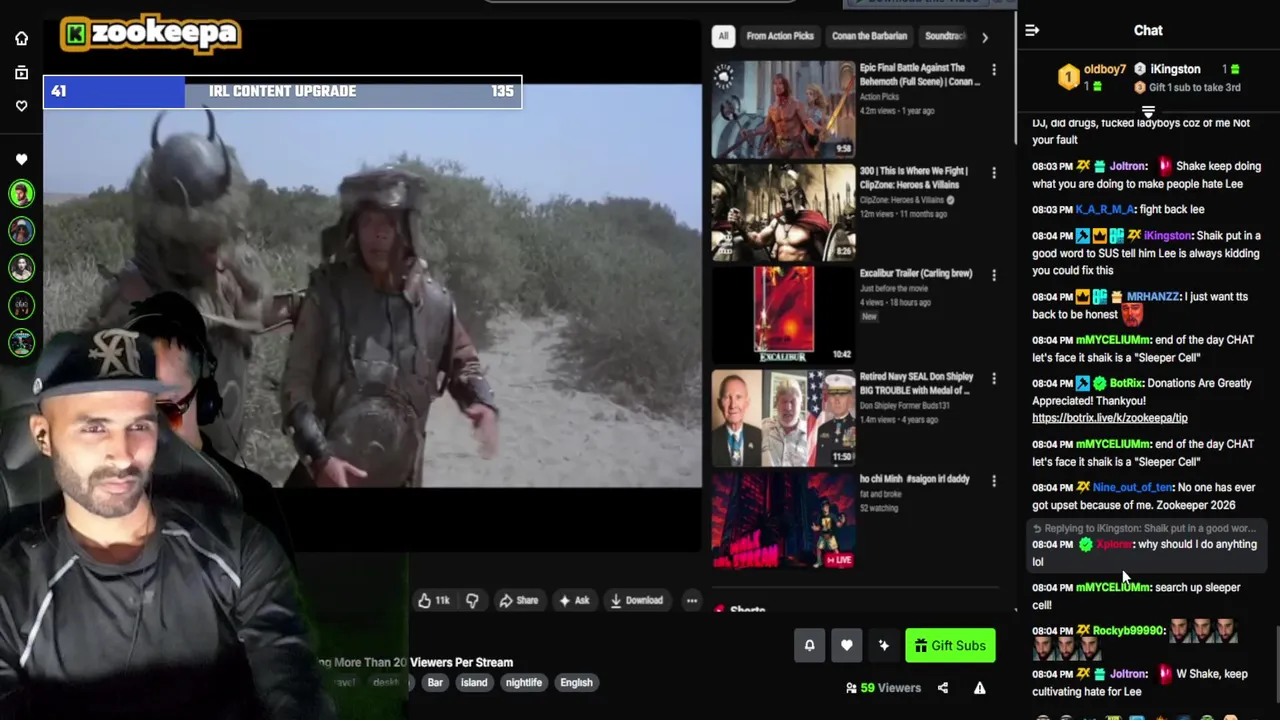The image size is (1280, 720).
Task: Open options menu for 300 This Is Where We Fight
Action: [993, 173]
